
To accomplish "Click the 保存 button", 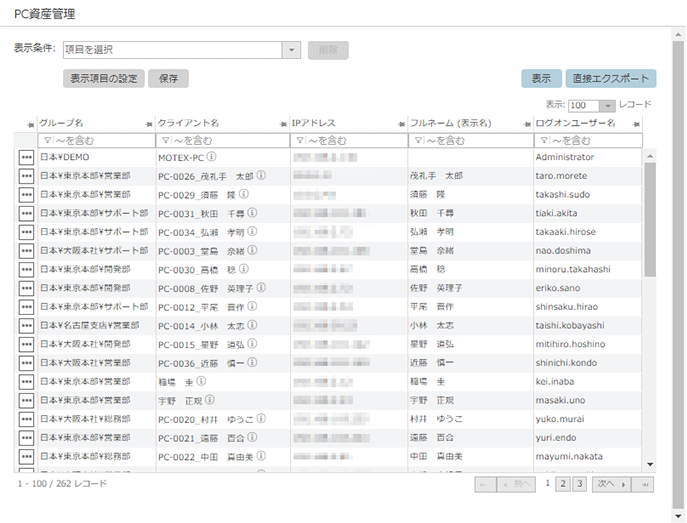I will (169, 78).
